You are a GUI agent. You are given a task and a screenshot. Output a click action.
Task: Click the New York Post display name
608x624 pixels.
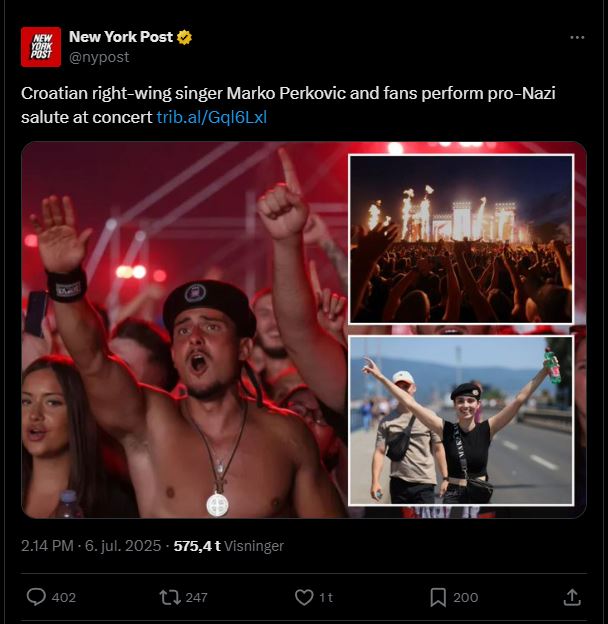pyautogui.click(x=121, y=37)
